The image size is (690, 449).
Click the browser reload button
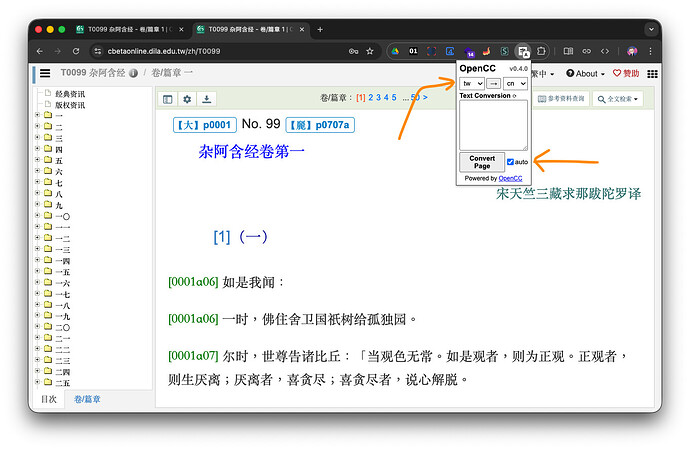coord(78,51)
